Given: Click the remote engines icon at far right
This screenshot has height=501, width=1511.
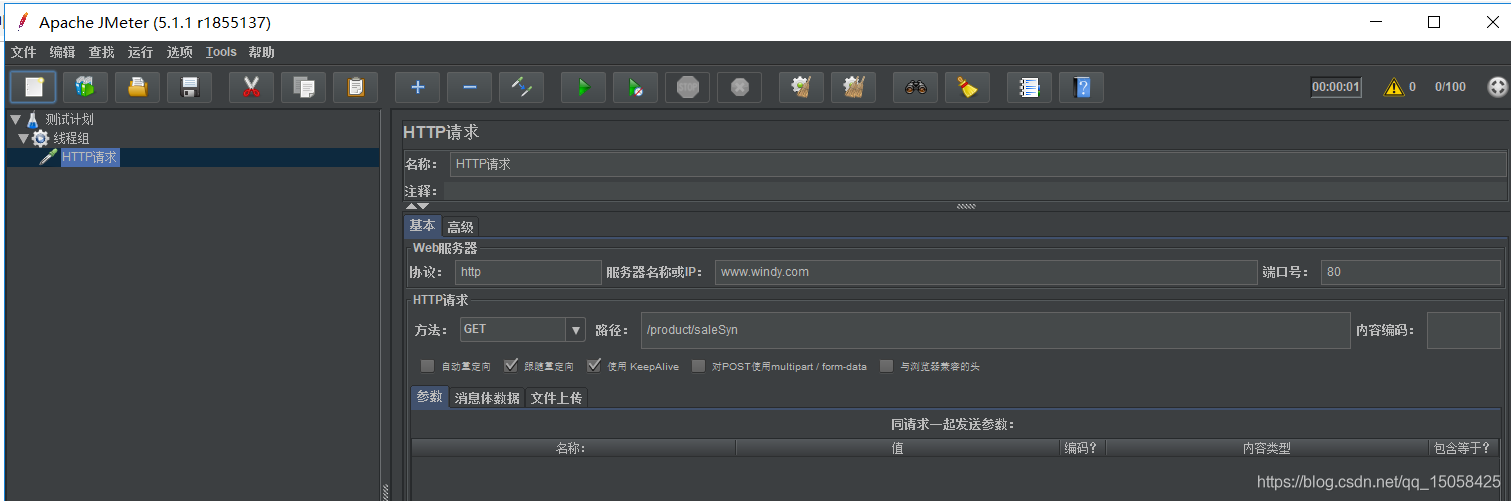Looking at the screenshot, I should coord(1497,87).
